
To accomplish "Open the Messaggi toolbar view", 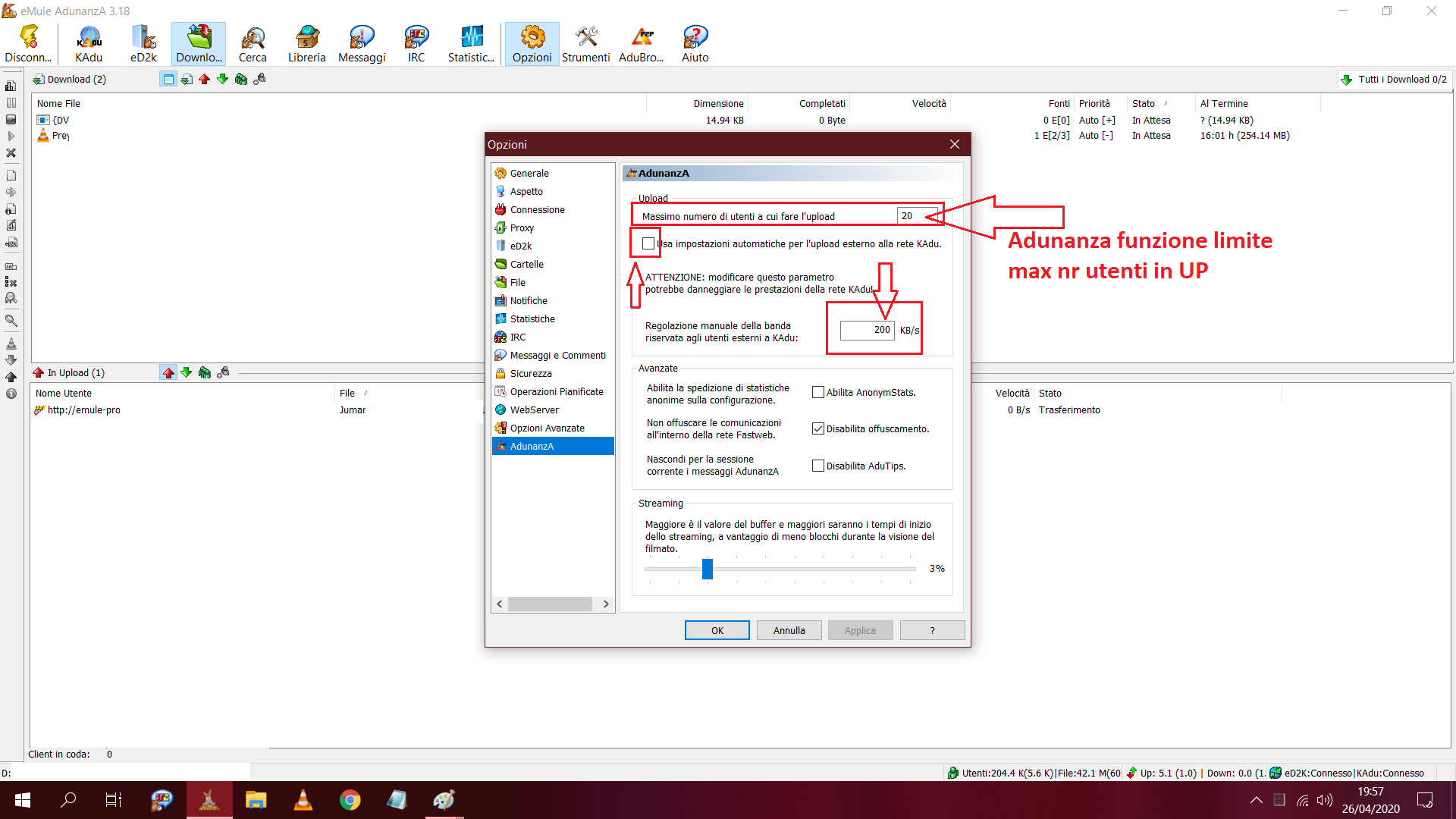I will pos(362,43).
